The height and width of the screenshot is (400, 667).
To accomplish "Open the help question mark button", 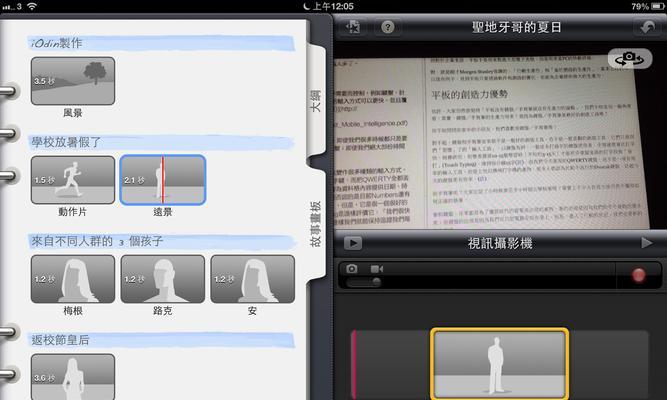I will [387, 27].
